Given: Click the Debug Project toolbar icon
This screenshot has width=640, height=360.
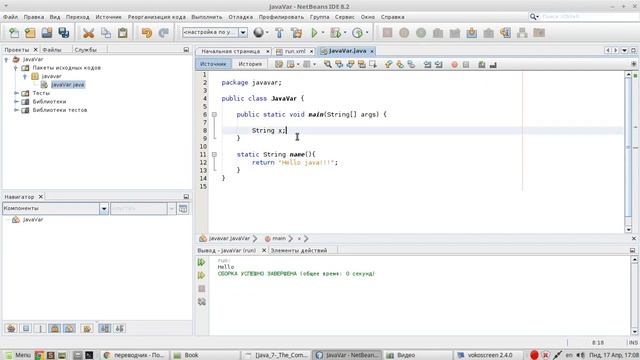Looking at the screenshot, I should pyautogui.click(x=336, y=33).
